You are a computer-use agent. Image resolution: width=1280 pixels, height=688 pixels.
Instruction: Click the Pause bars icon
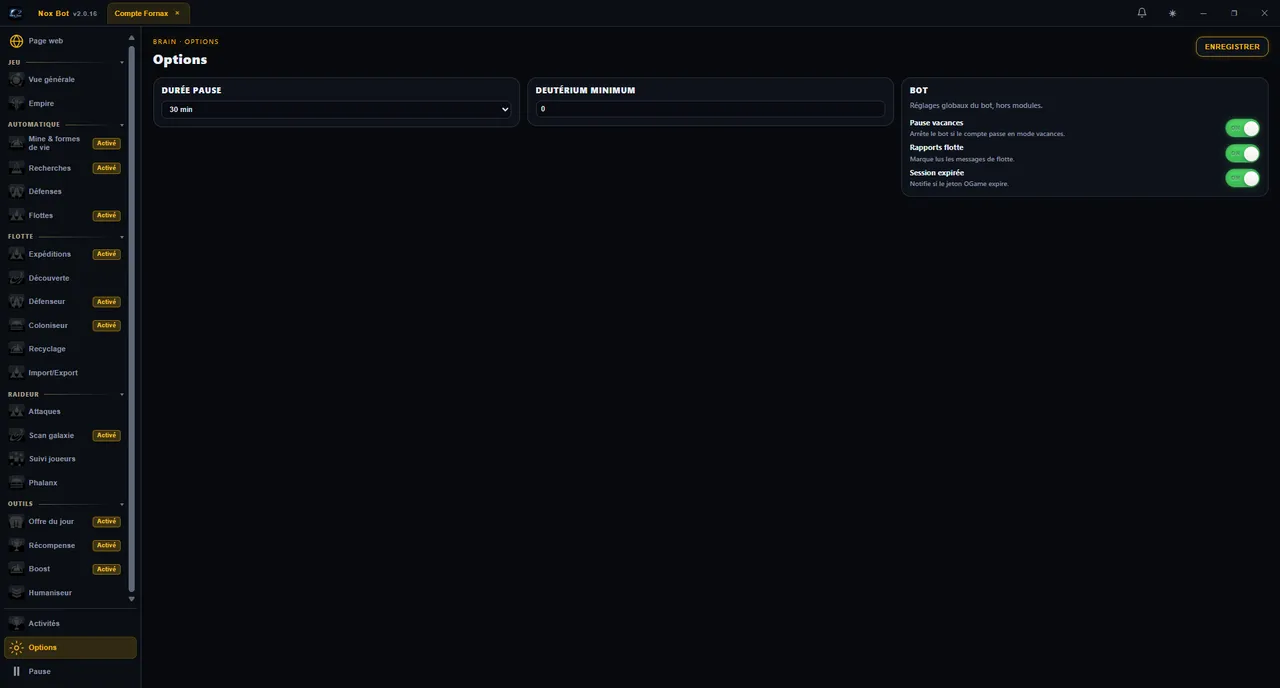[x=16, y=671]
